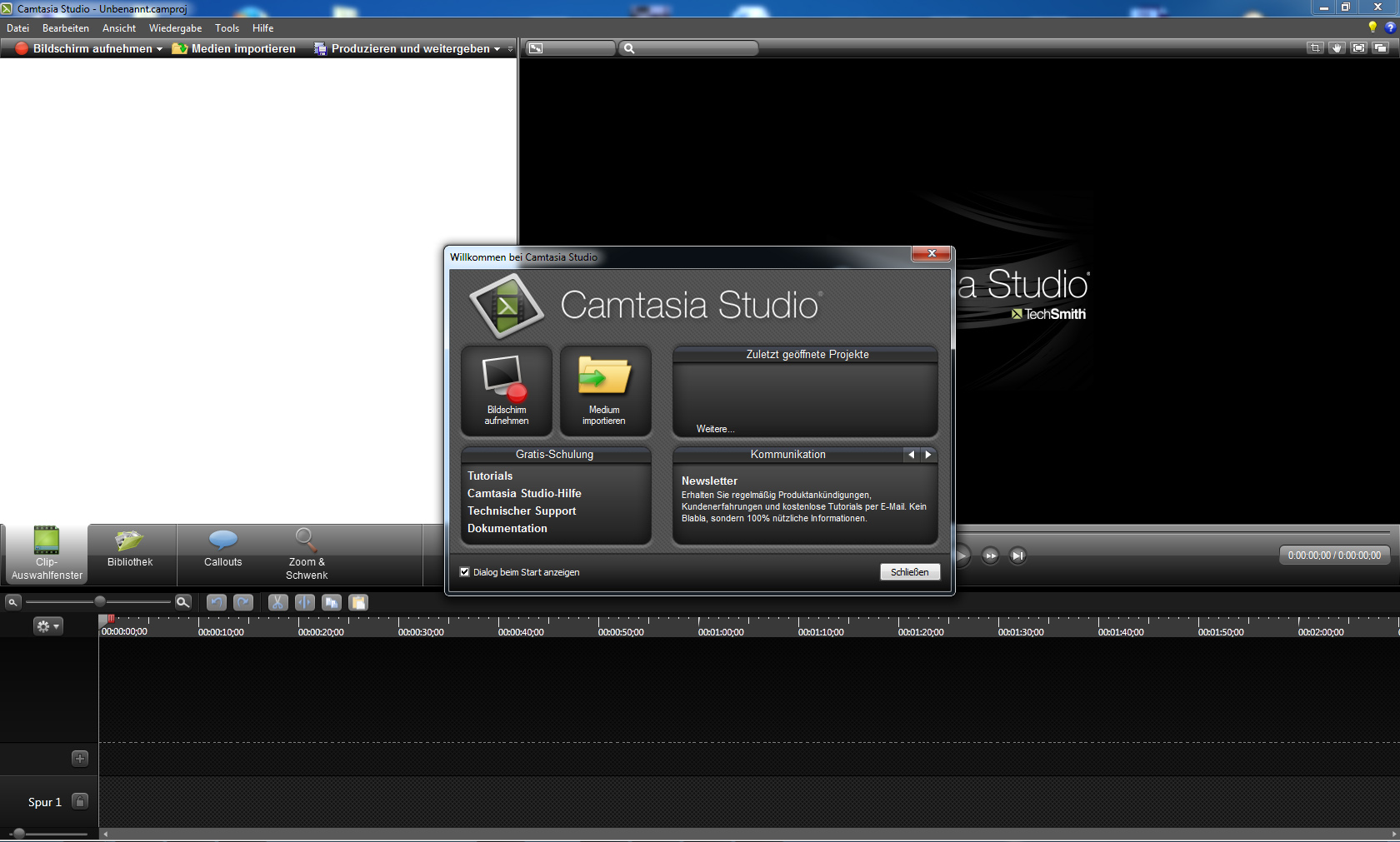This screenshot has height=842, width=1400.
Task: Open the Technischer Support link
Action: (522, 511)
